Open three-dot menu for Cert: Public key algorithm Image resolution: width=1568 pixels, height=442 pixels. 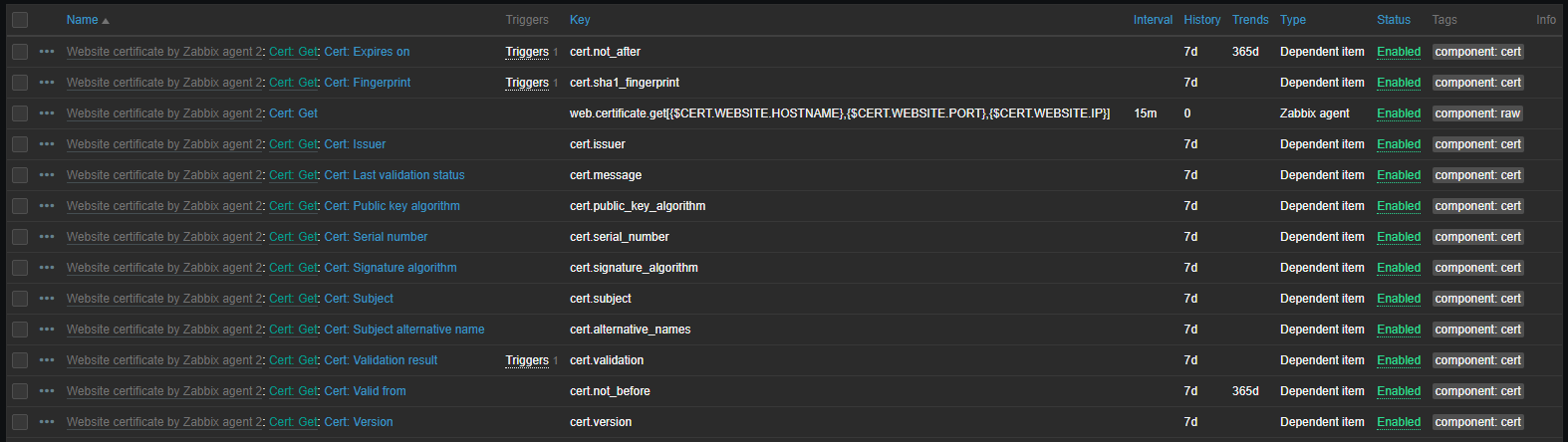[x=47, y=206]
